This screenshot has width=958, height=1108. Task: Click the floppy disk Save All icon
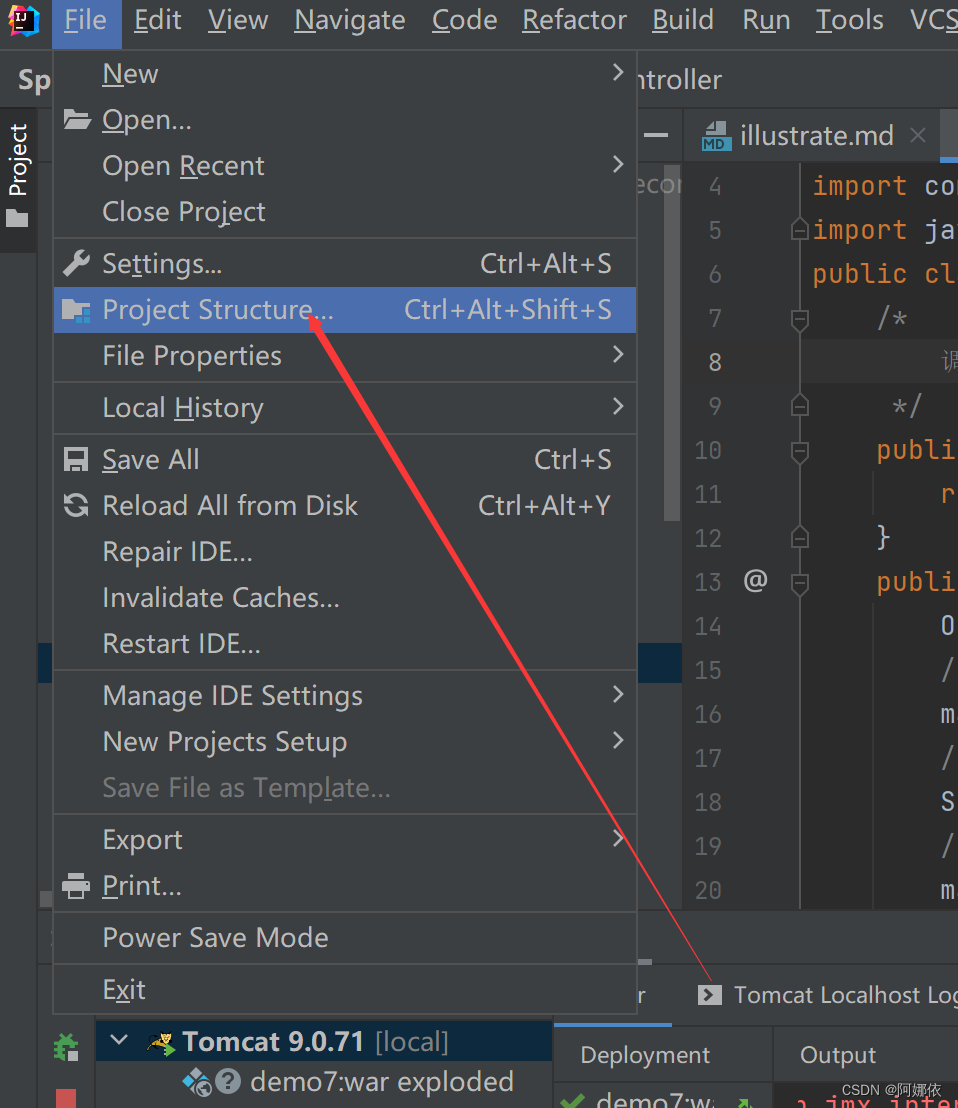(76, 460)
